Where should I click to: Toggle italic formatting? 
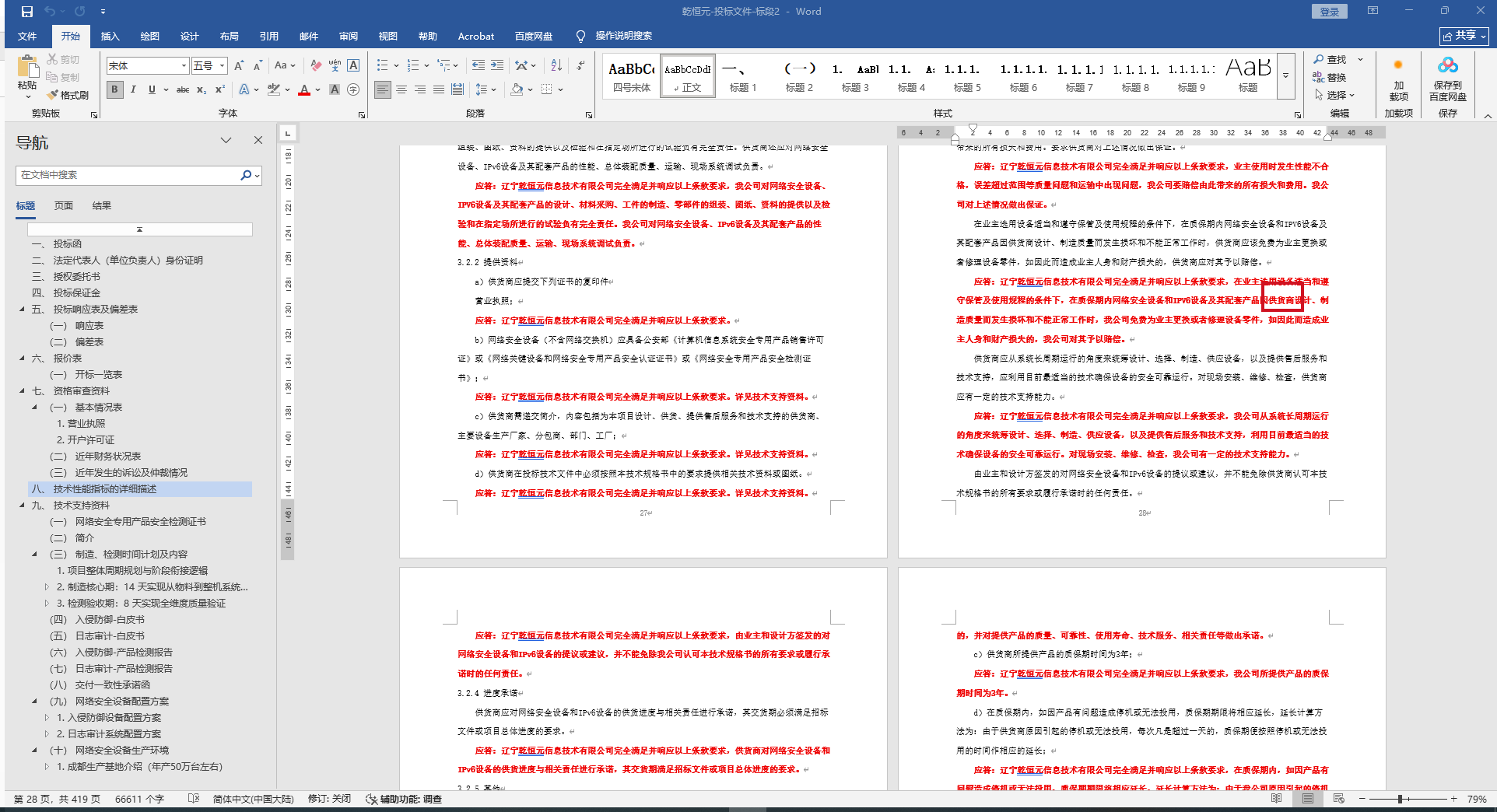133,89
